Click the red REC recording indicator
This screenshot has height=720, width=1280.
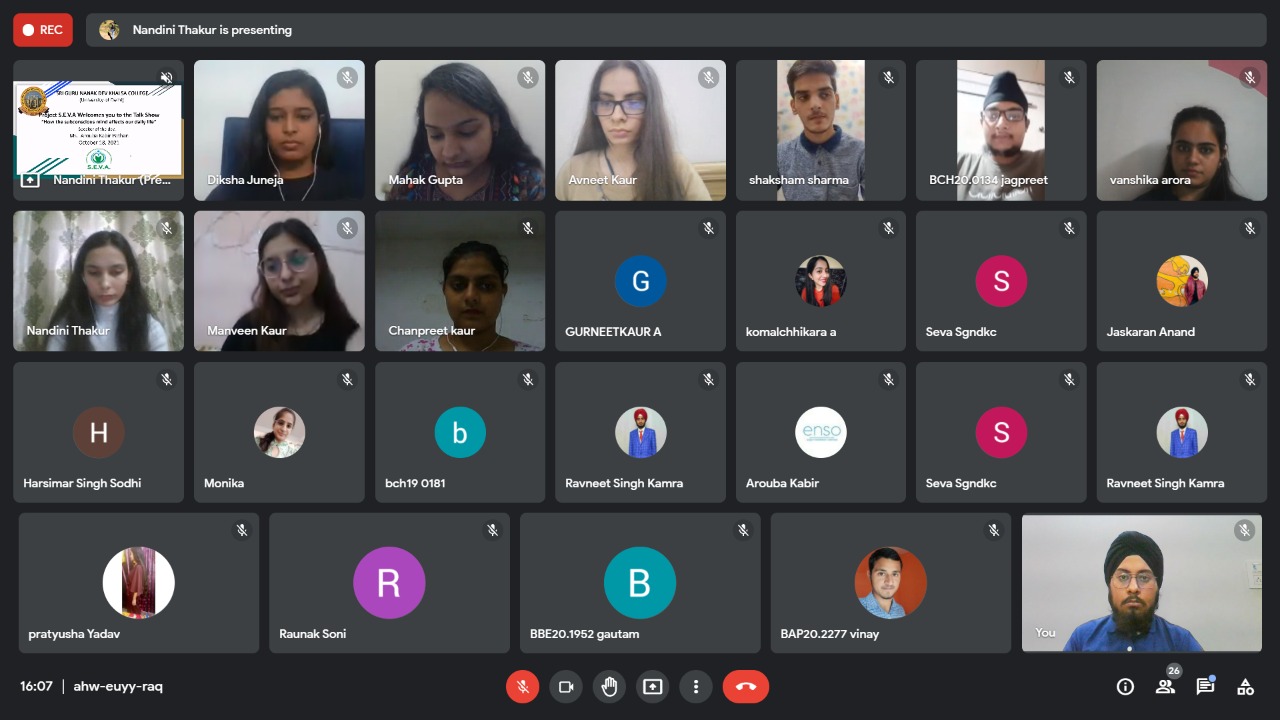(43, 30)
